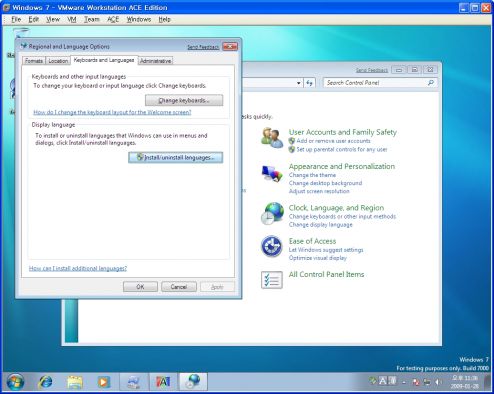This screenshot has width=494, height=394.
Task: Click the Change display language link
Action: (x=321, y=225)
